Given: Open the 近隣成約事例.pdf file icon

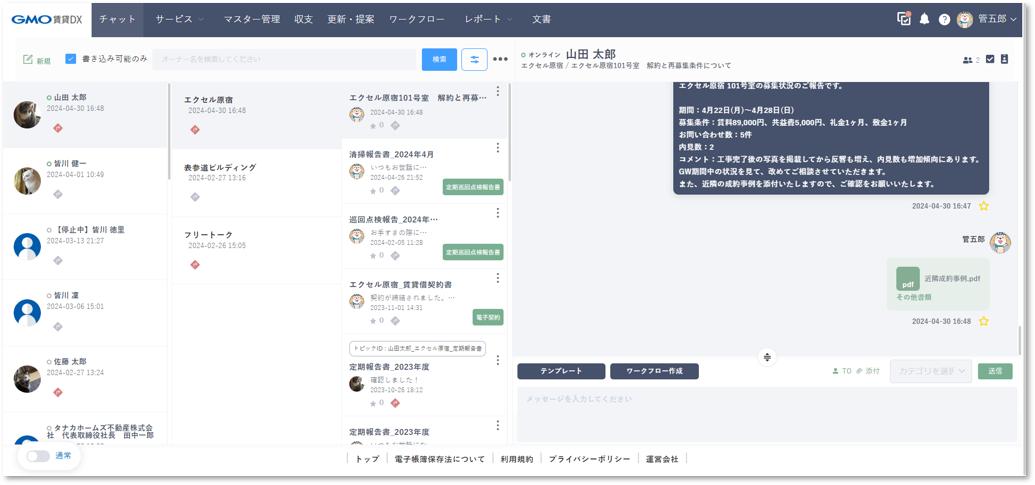Looking at the screenshot, I should pyautogui.click(x=908, y=278).
